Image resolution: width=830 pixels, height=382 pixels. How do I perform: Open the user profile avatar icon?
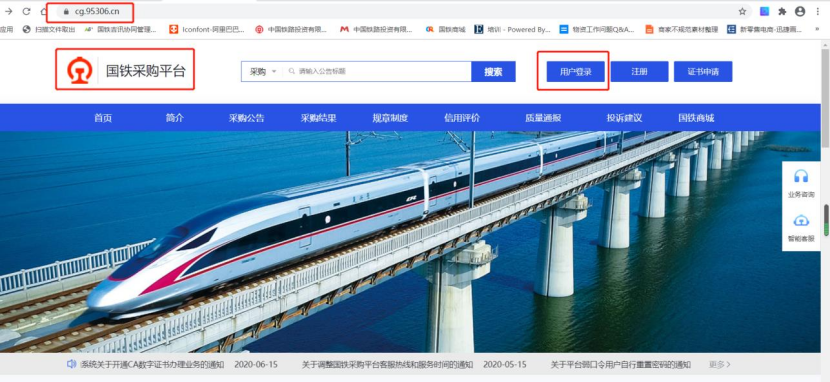click(x=800, y=12)
